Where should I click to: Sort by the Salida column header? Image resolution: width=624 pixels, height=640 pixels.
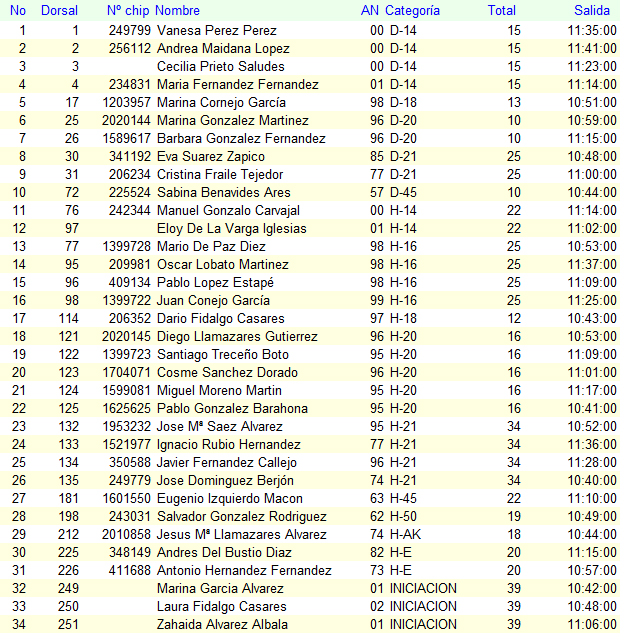[x=592, y=11]
